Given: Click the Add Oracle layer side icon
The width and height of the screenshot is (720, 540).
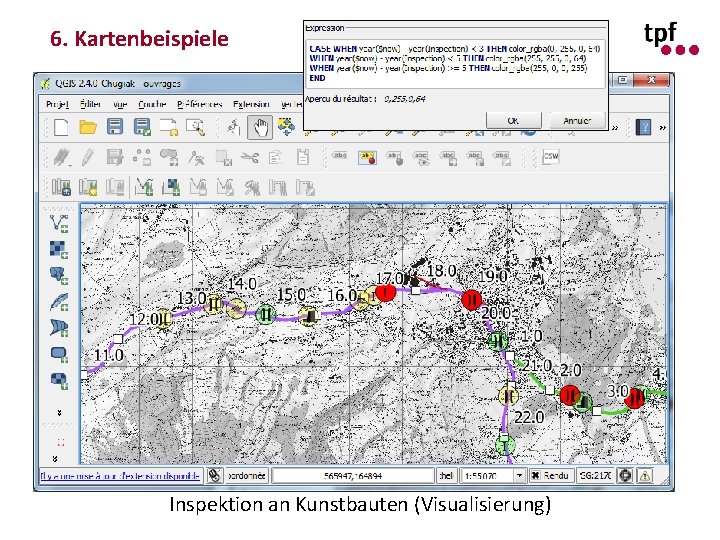Looking at the screenshot, I should (x=59, y=327).
